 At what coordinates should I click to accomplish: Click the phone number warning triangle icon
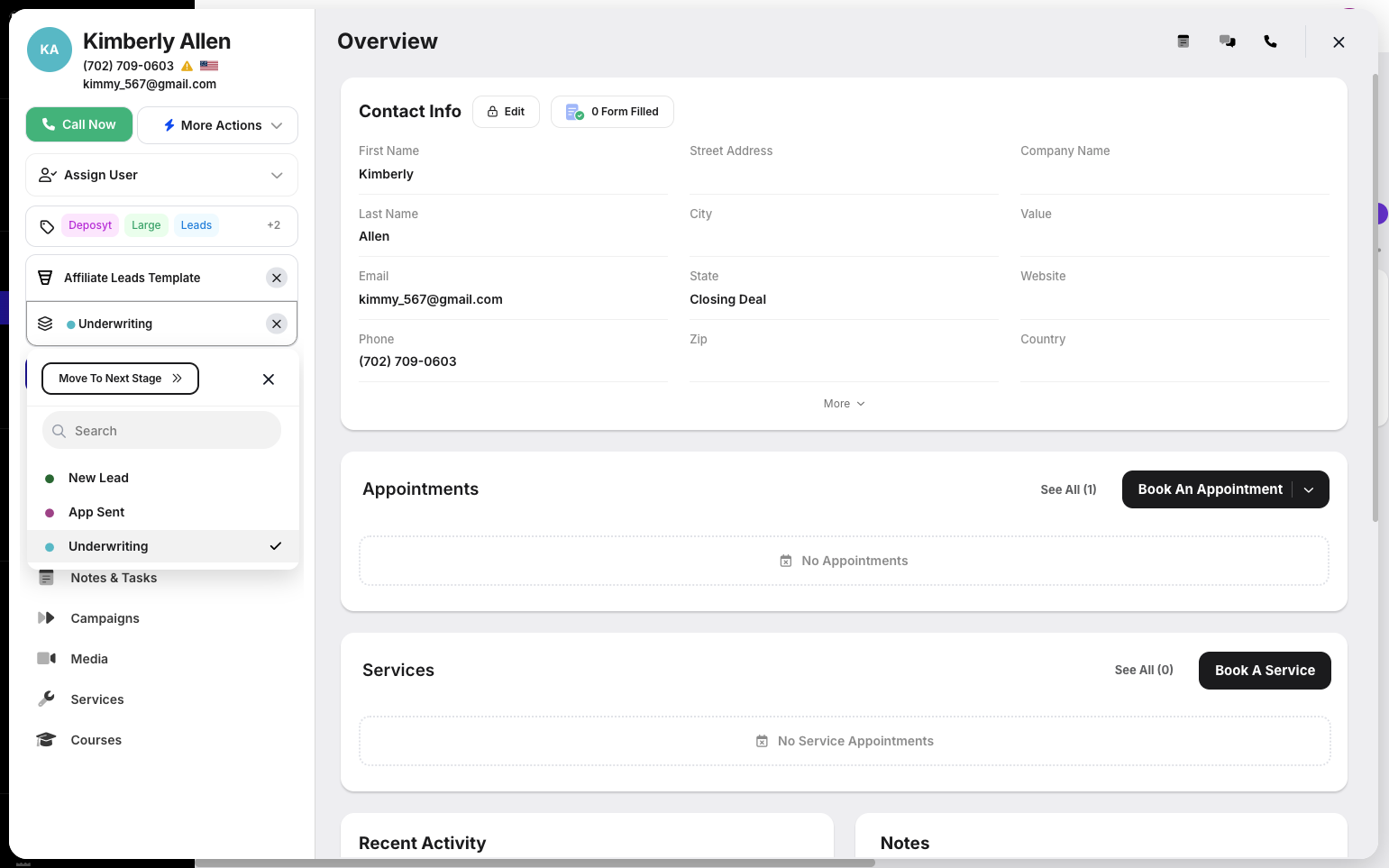(x=187, y=66)
